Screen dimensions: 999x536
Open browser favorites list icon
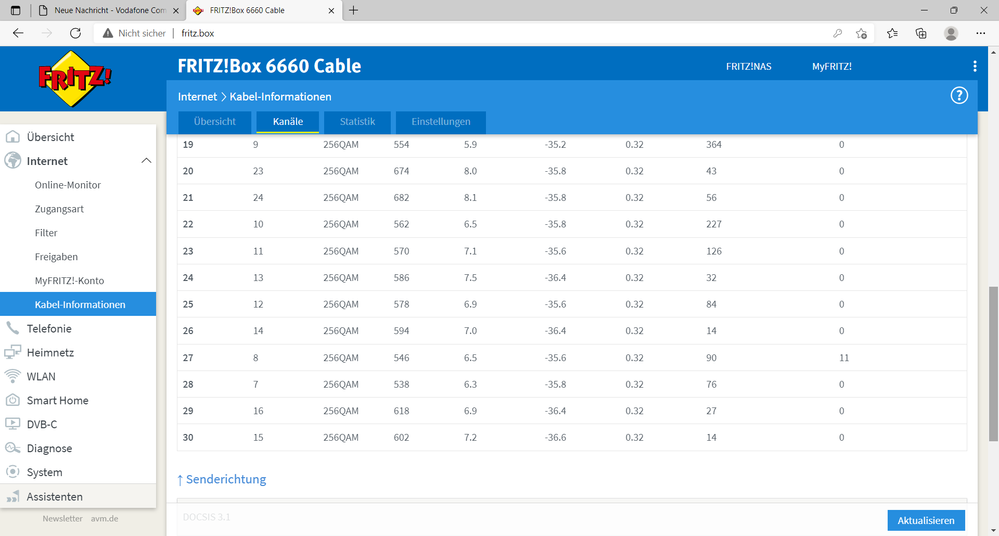tap(892, 33)
